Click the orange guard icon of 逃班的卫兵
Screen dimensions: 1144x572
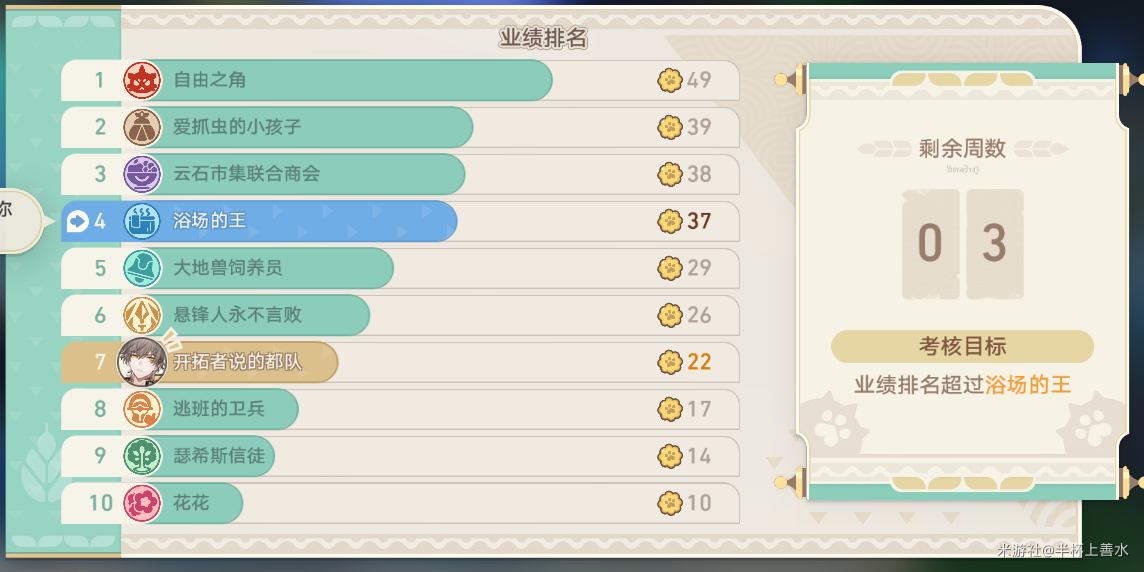coord(142,409)
